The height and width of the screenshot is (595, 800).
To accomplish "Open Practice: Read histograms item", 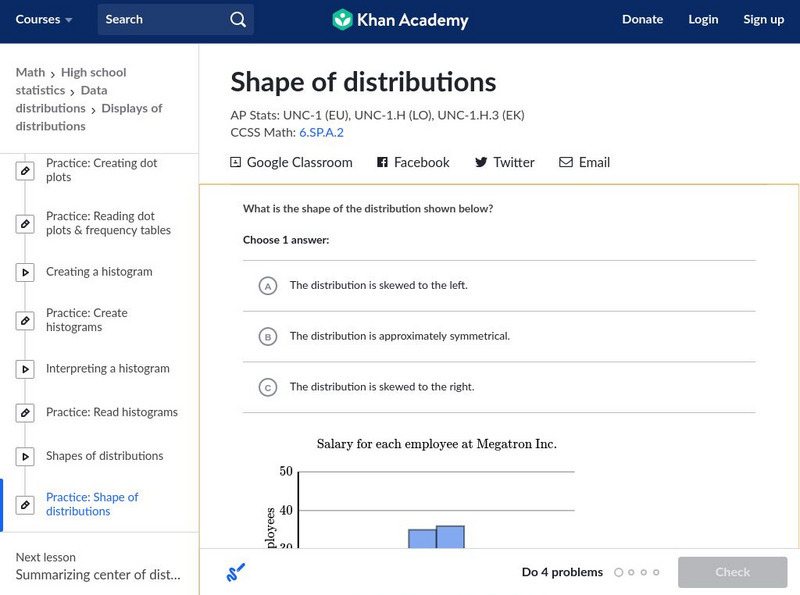I will pyautogui.click(x=111, y=412).
